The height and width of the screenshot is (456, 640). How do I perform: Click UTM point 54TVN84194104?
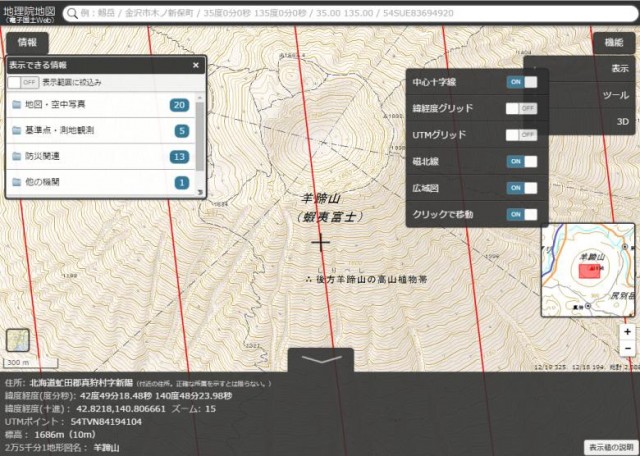106,422
